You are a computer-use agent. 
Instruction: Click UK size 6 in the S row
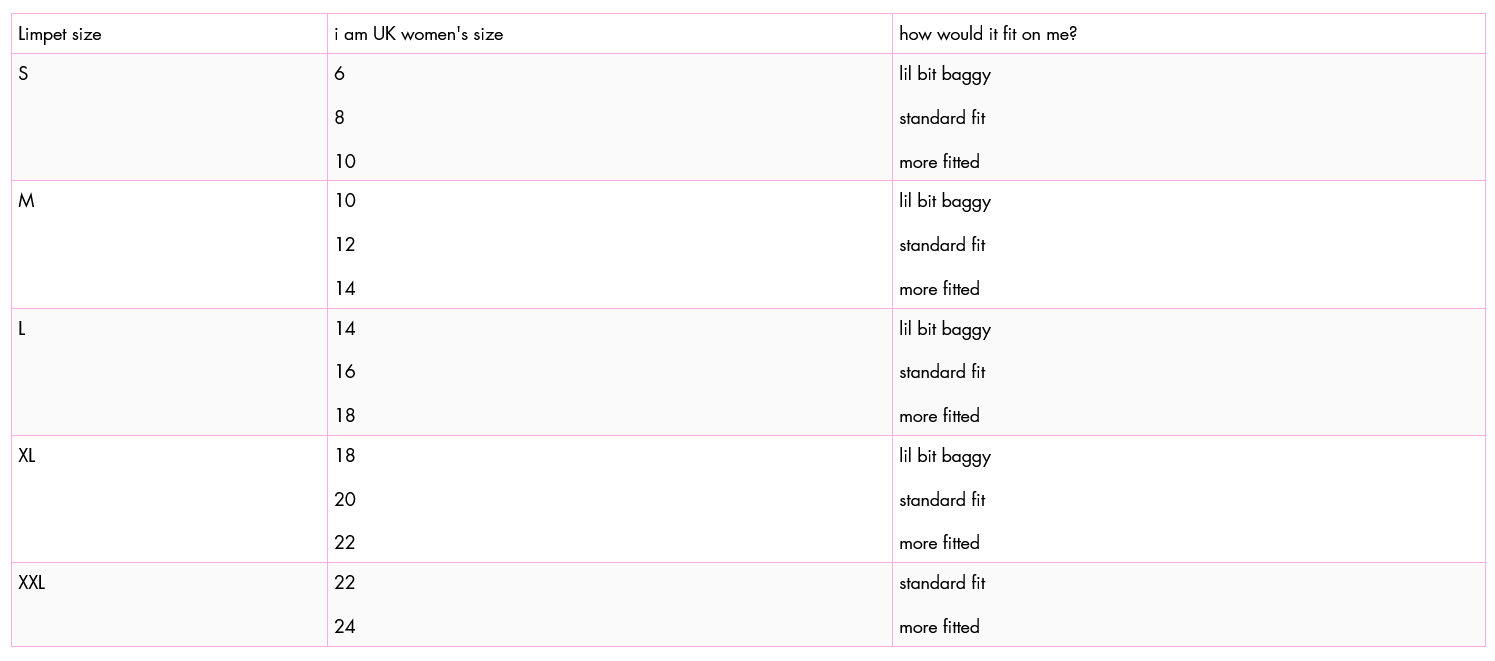pyautogui.click(x=340, y=74)
